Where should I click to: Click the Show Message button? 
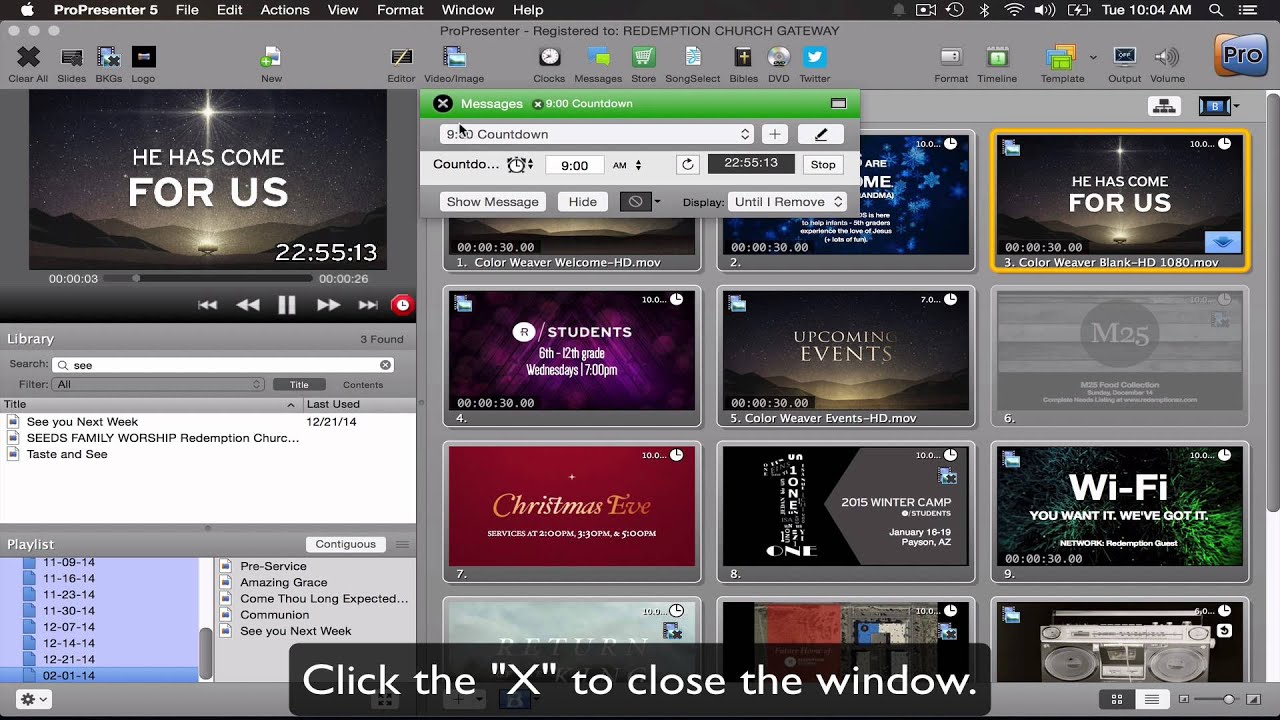coord(493,202)
